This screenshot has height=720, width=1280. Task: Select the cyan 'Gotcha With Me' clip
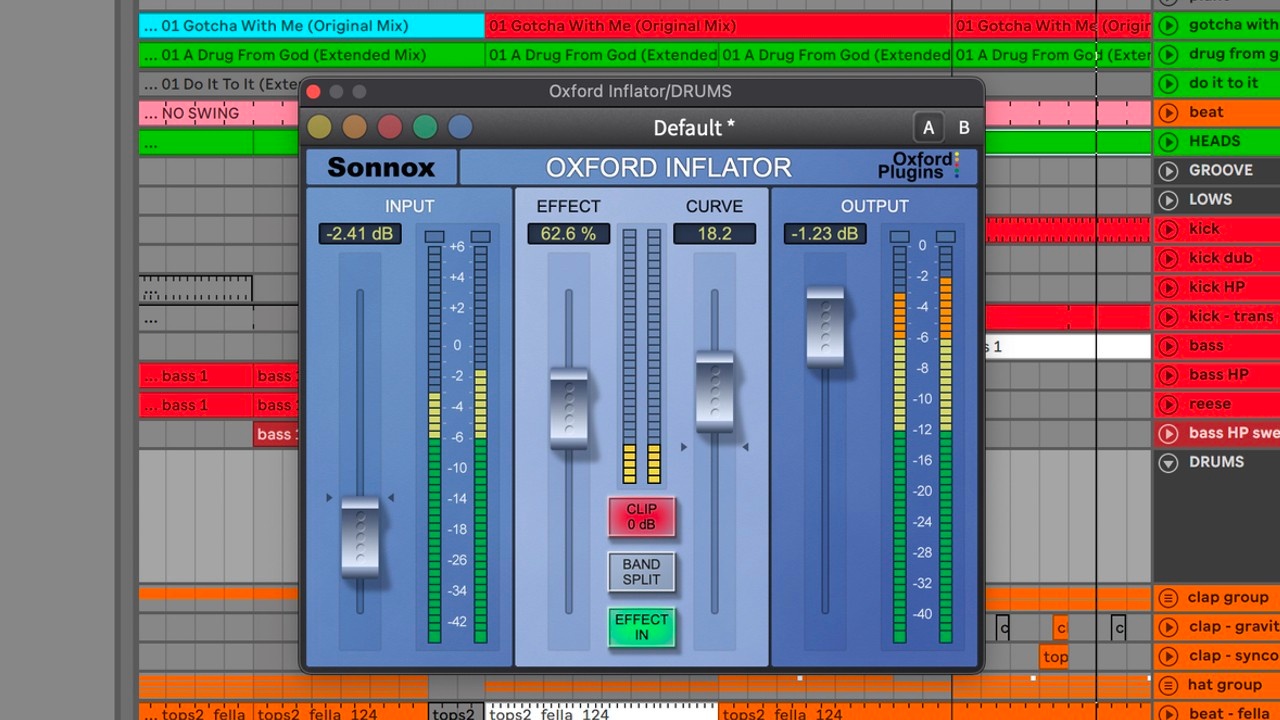tap(312, 25)
